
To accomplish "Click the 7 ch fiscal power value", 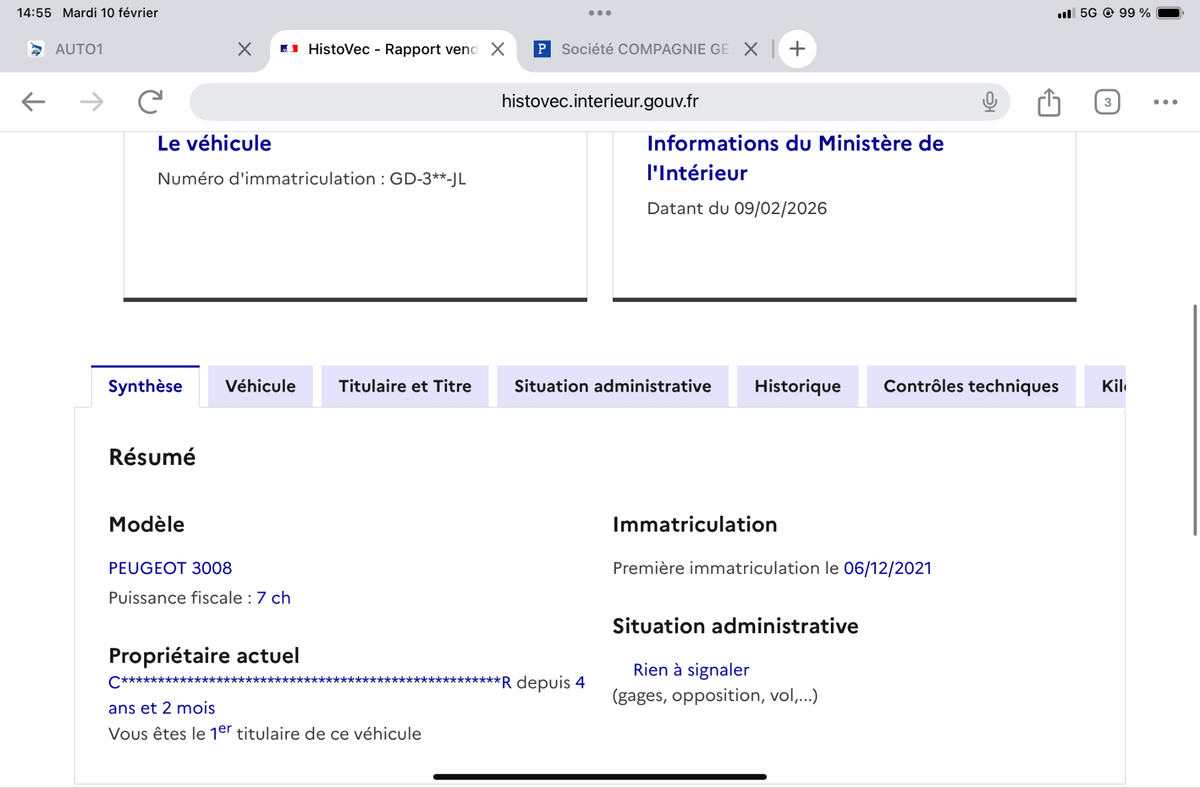I will tap(273, 598).
